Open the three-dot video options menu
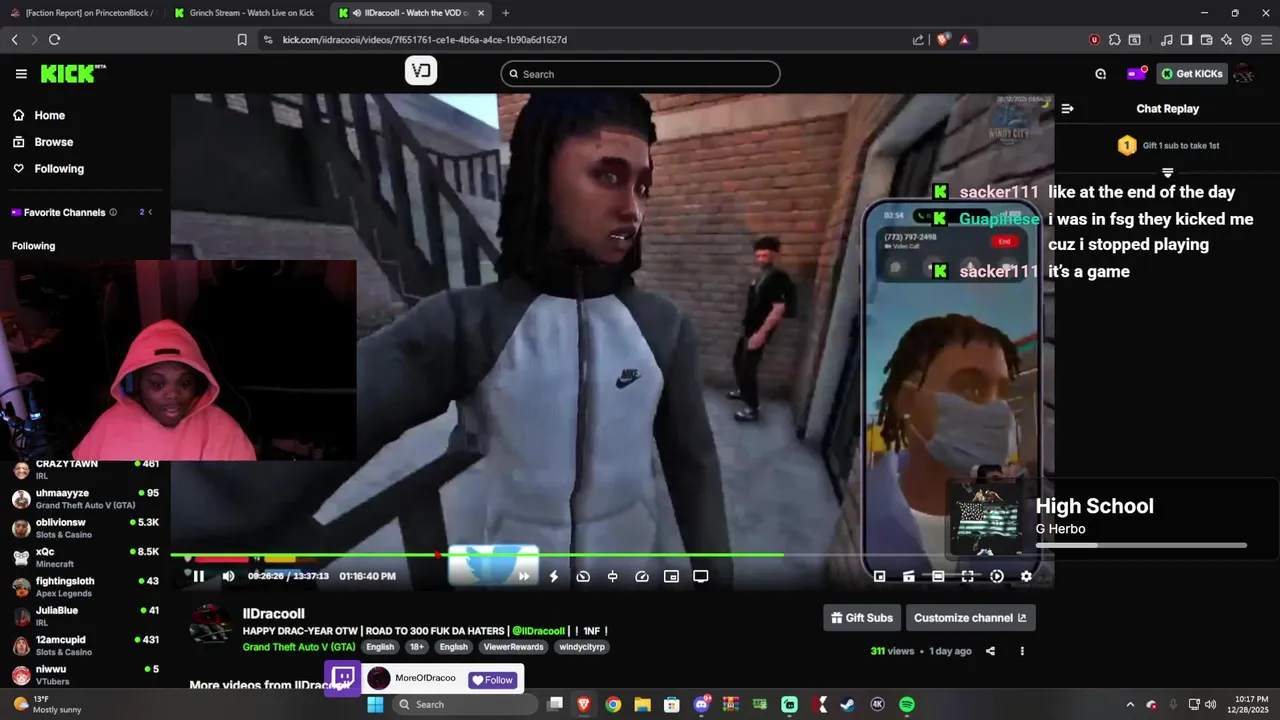This screenshot has height=720, width=1280. click(x=1022, y=651)
